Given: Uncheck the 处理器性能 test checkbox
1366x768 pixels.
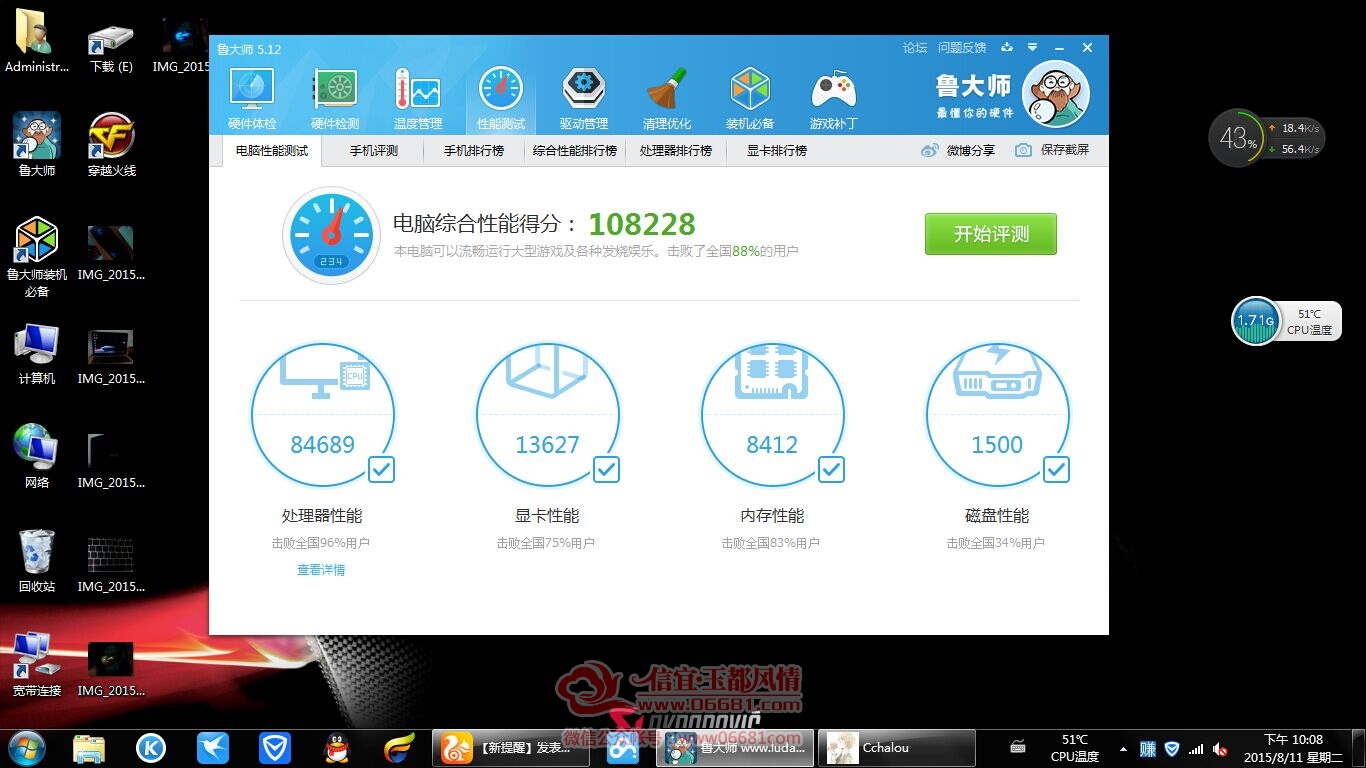Looking at the screenshot, I should pos(381,469).
